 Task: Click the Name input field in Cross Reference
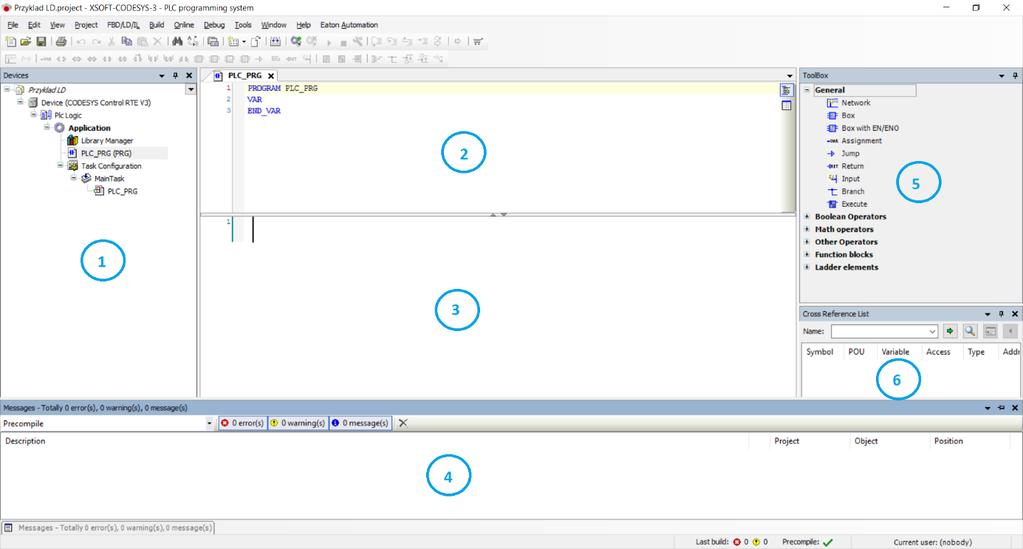click(879, 332)
